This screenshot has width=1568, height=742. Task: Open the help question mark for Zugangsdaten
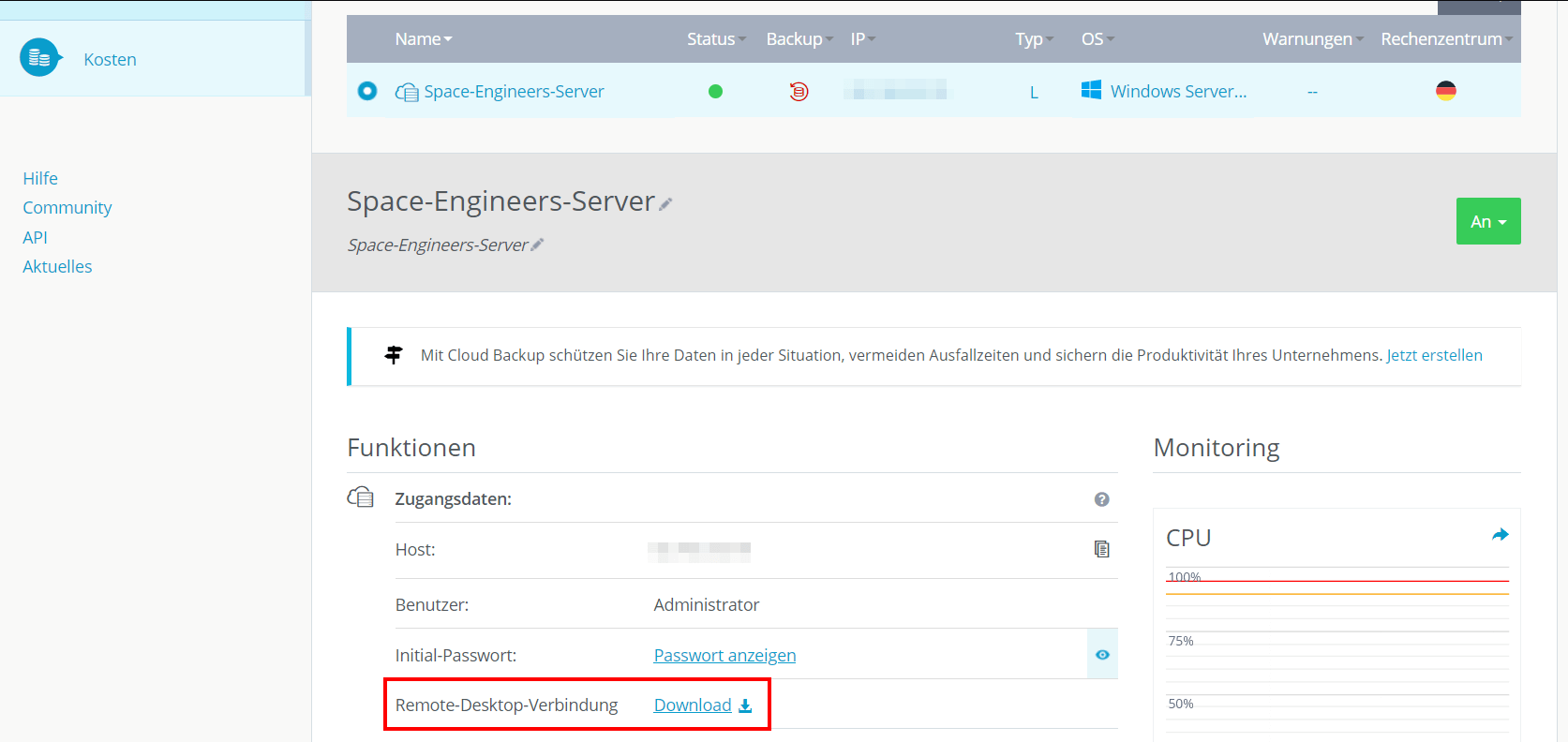[1102, 499]
